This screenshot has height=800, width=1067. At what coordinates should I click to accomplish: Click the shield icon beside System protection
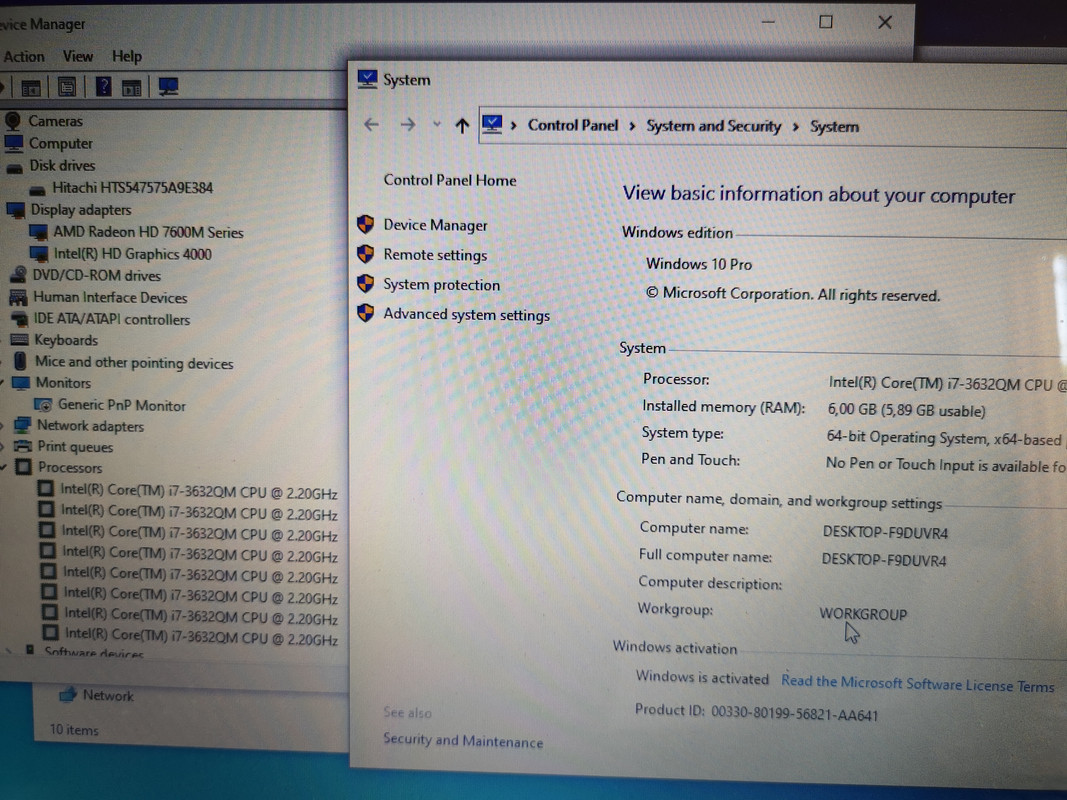point(365,283)
